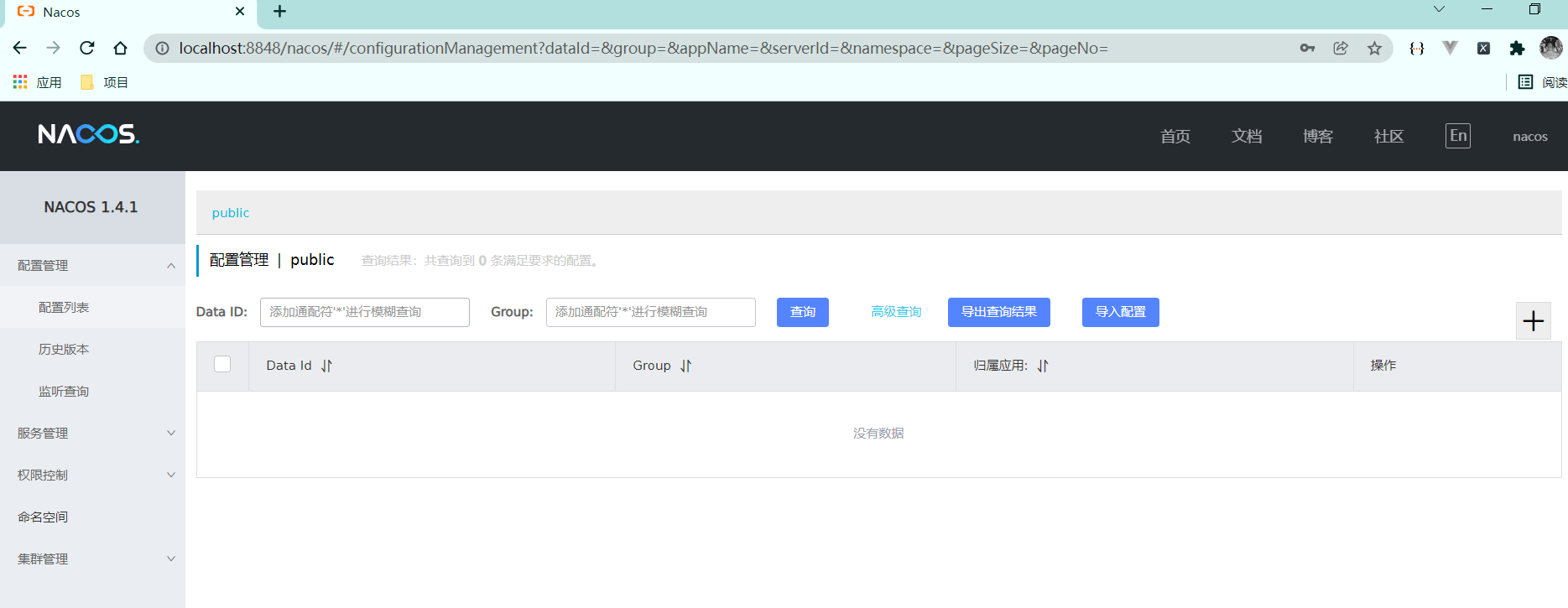Go forward in browser history
This screenshot has width=1568, height=608.
[54, 48]
